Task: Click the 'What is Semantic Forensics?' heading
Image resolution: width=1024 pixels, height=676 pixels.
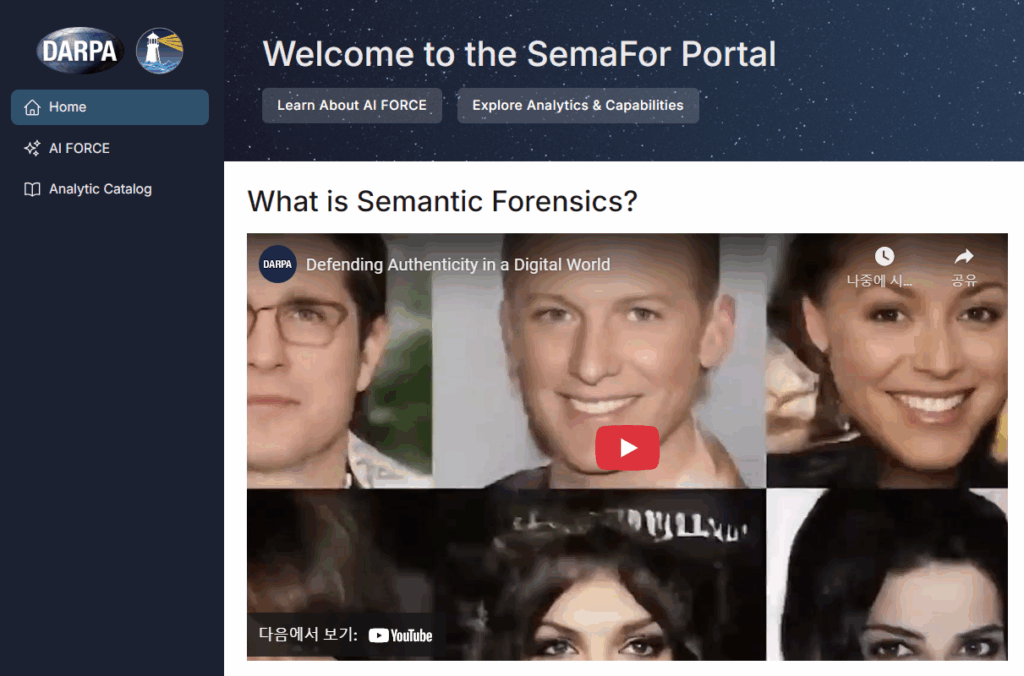Action: (x=442, y=201)
